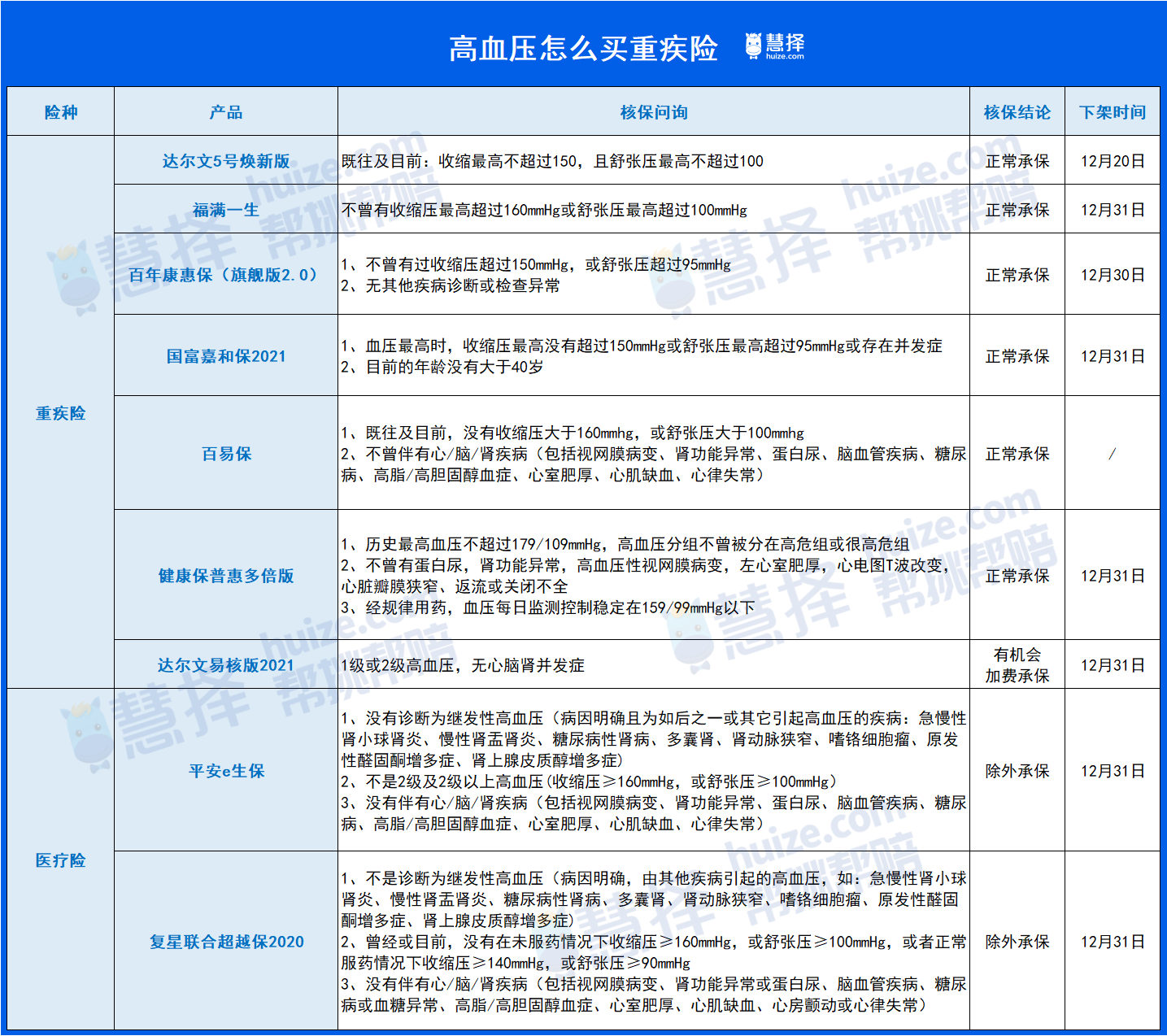Open the 复星联合超越保2020 product link

226,942
